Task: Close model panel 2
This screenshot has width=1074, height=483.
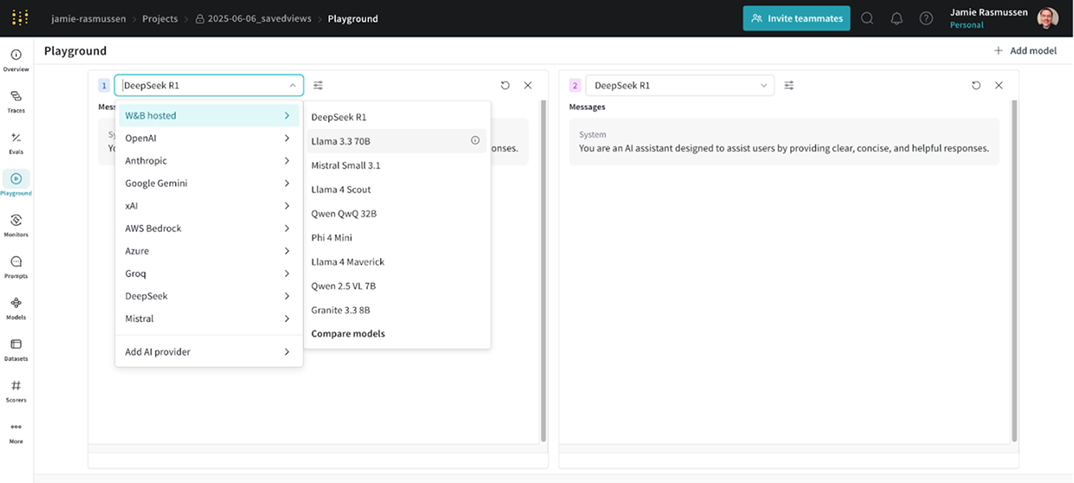Action: pyautogui.click(x=999, y=86)
